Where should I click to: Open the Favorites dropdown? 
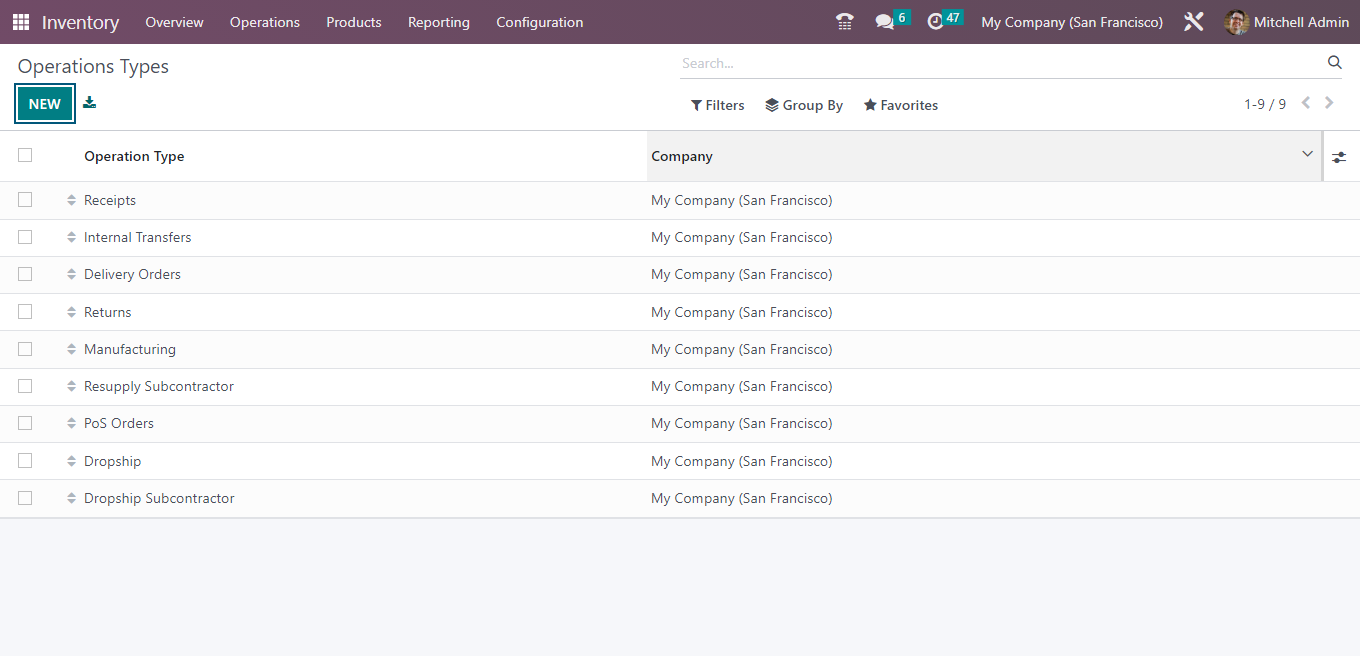(x=899, y=105)
